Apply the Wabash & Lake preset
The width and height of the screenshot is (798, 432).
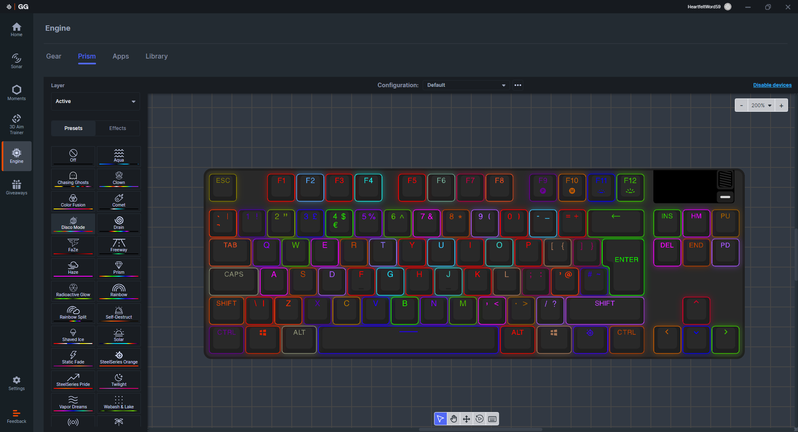point(119,402)
